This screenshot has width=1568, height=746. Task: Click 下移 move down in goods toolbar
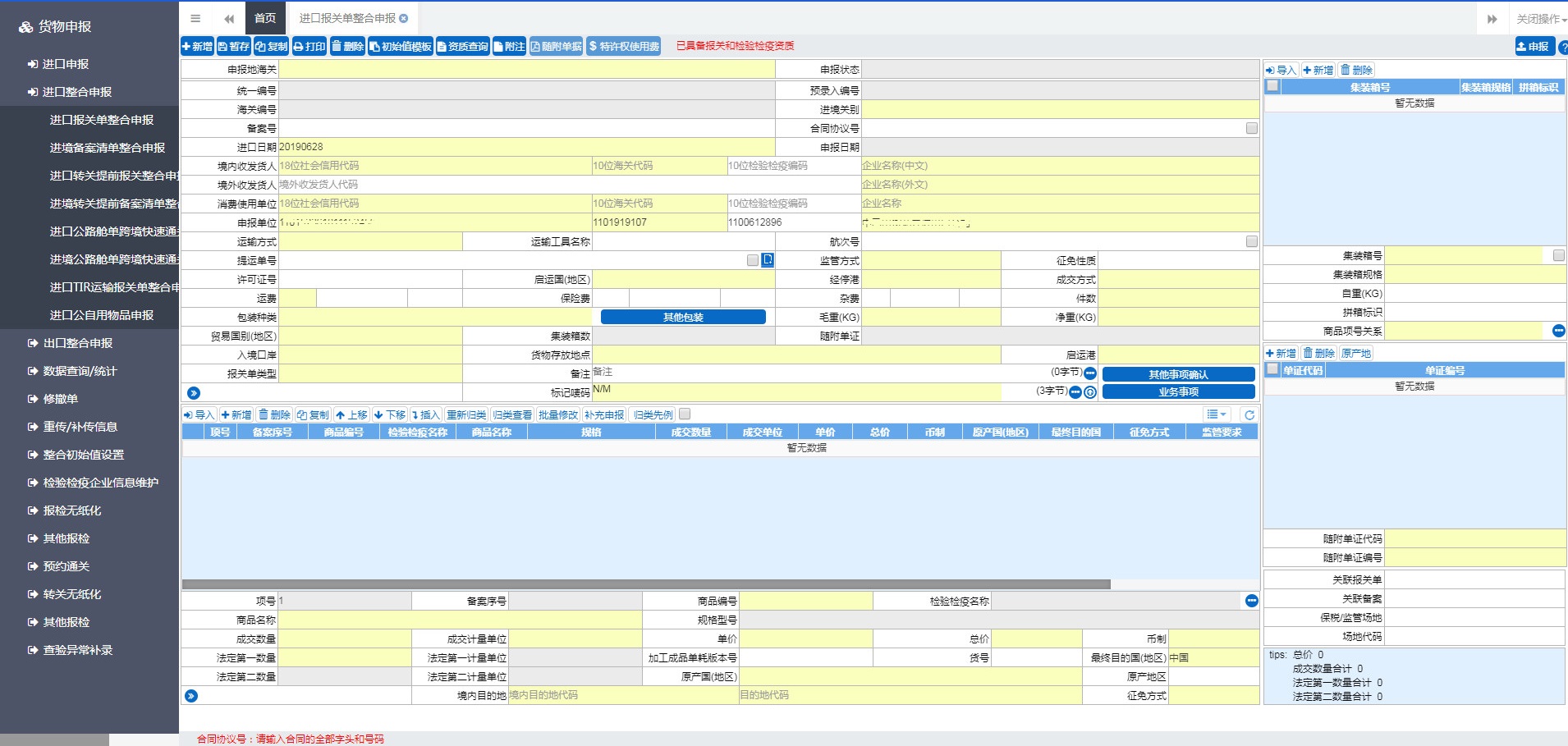click(390, 414)
